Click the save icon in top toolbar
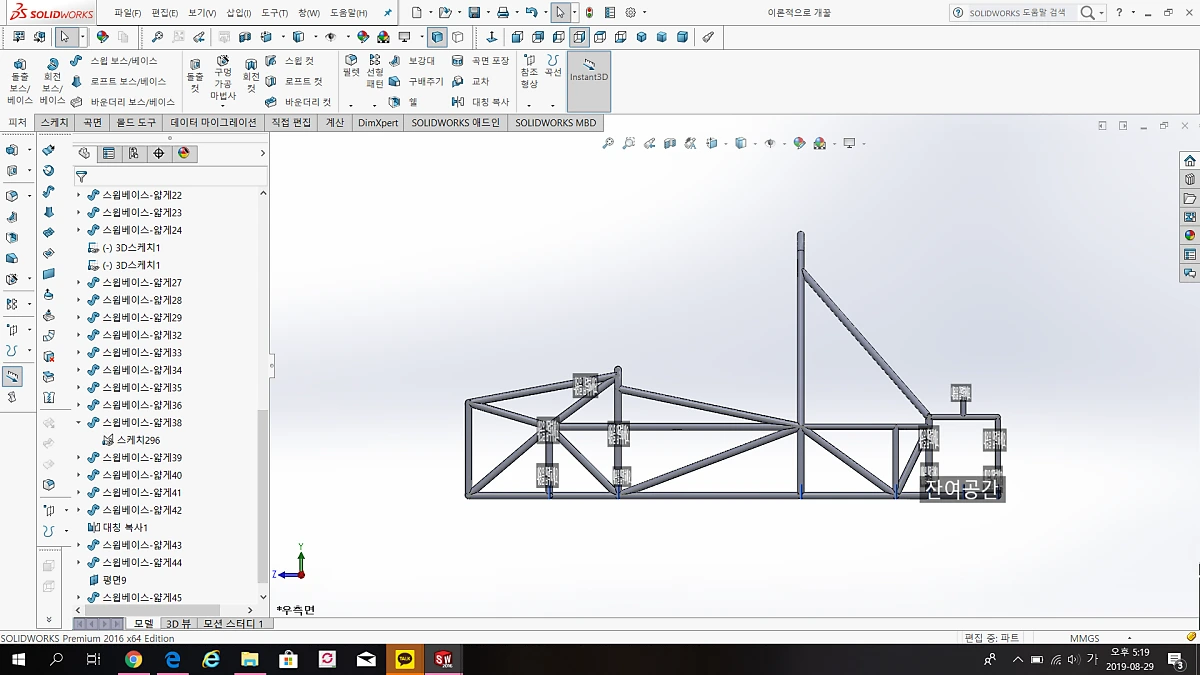The width and height of the screenshot is (1200, 675). point(474,13)
